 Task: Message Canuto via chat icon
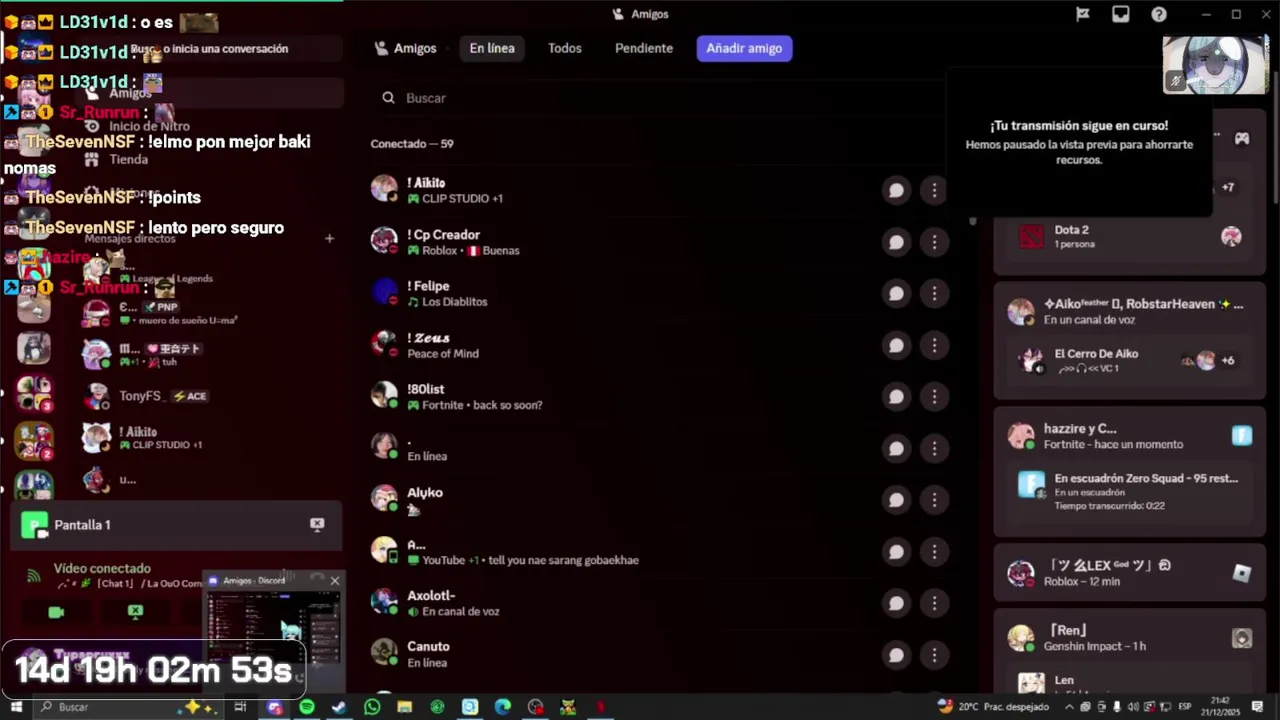896,655
